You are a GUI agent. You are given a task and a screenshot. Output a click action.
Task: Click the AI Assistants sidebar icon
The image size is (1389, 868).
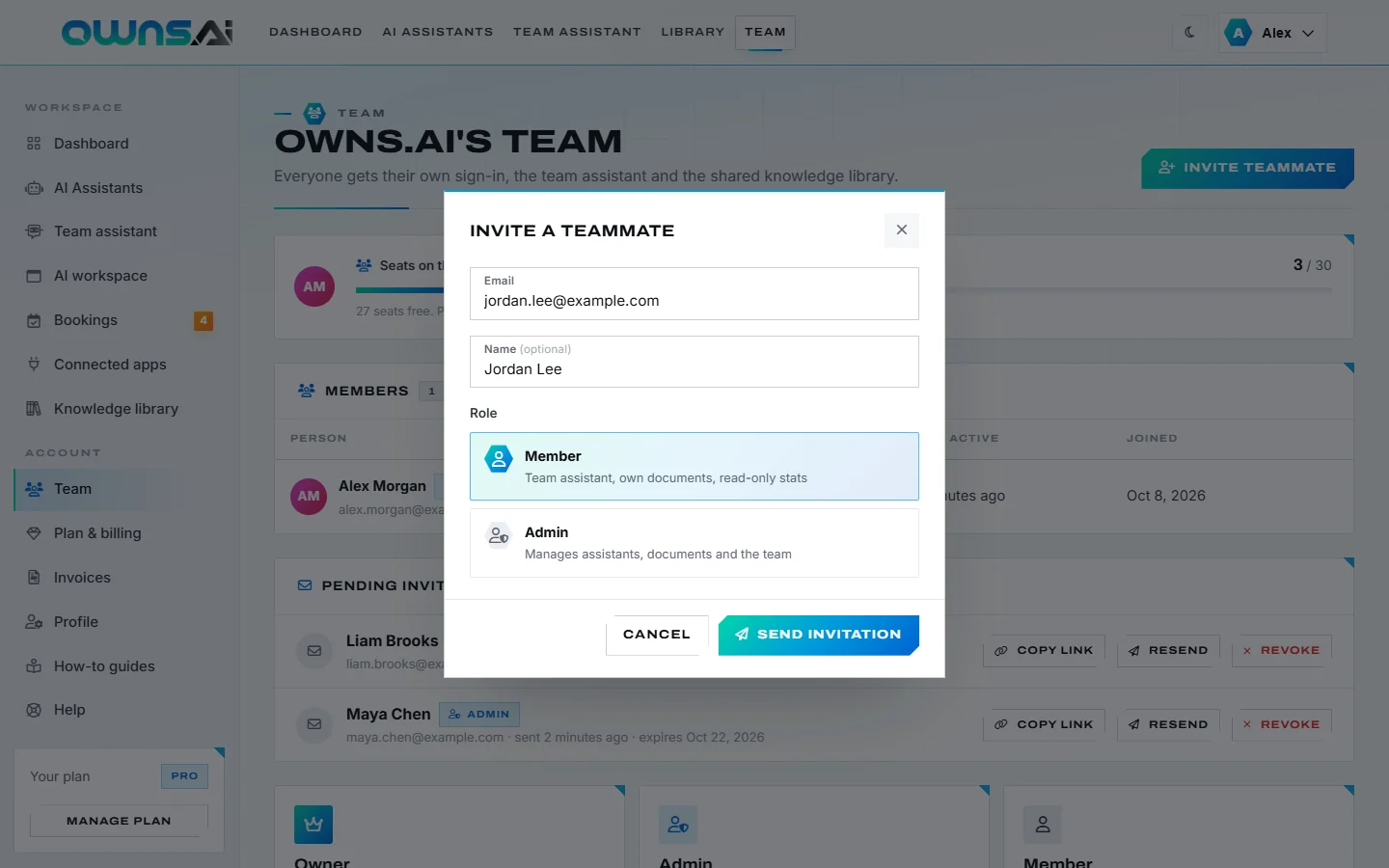(x=34, y=188)
